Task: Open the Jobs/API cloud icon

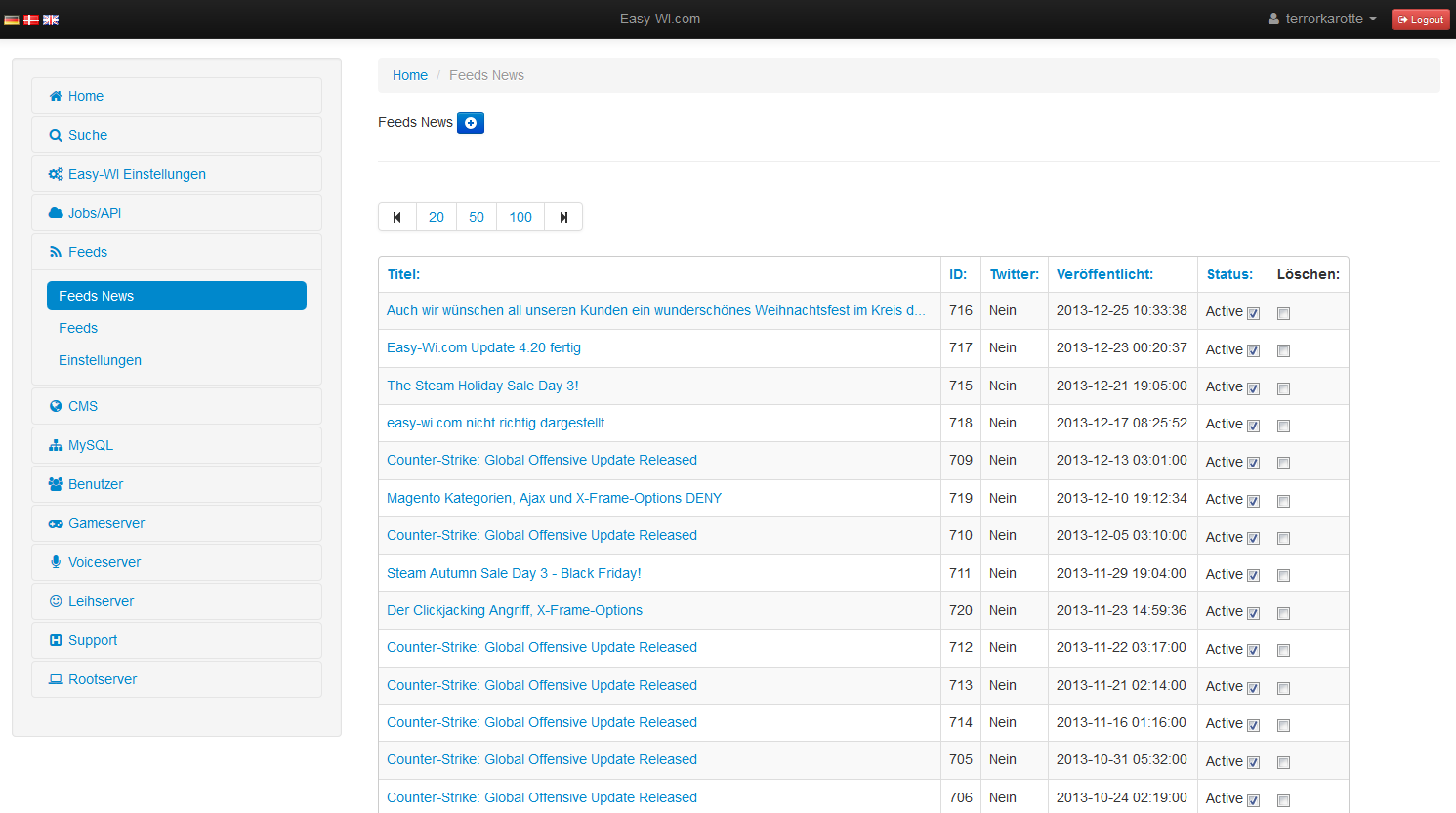Action: (56, 213)
